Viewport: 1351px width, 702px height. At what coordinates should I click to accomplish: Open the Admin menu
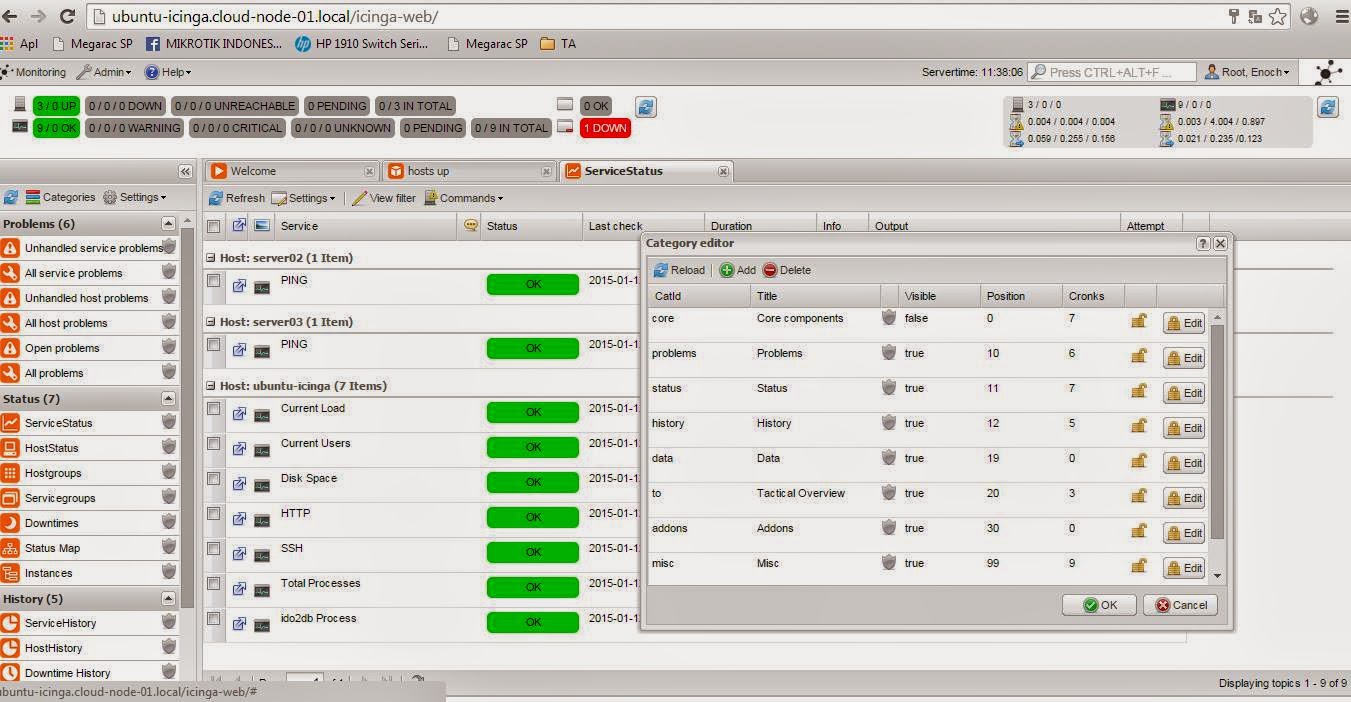click(x=104, y=72)
